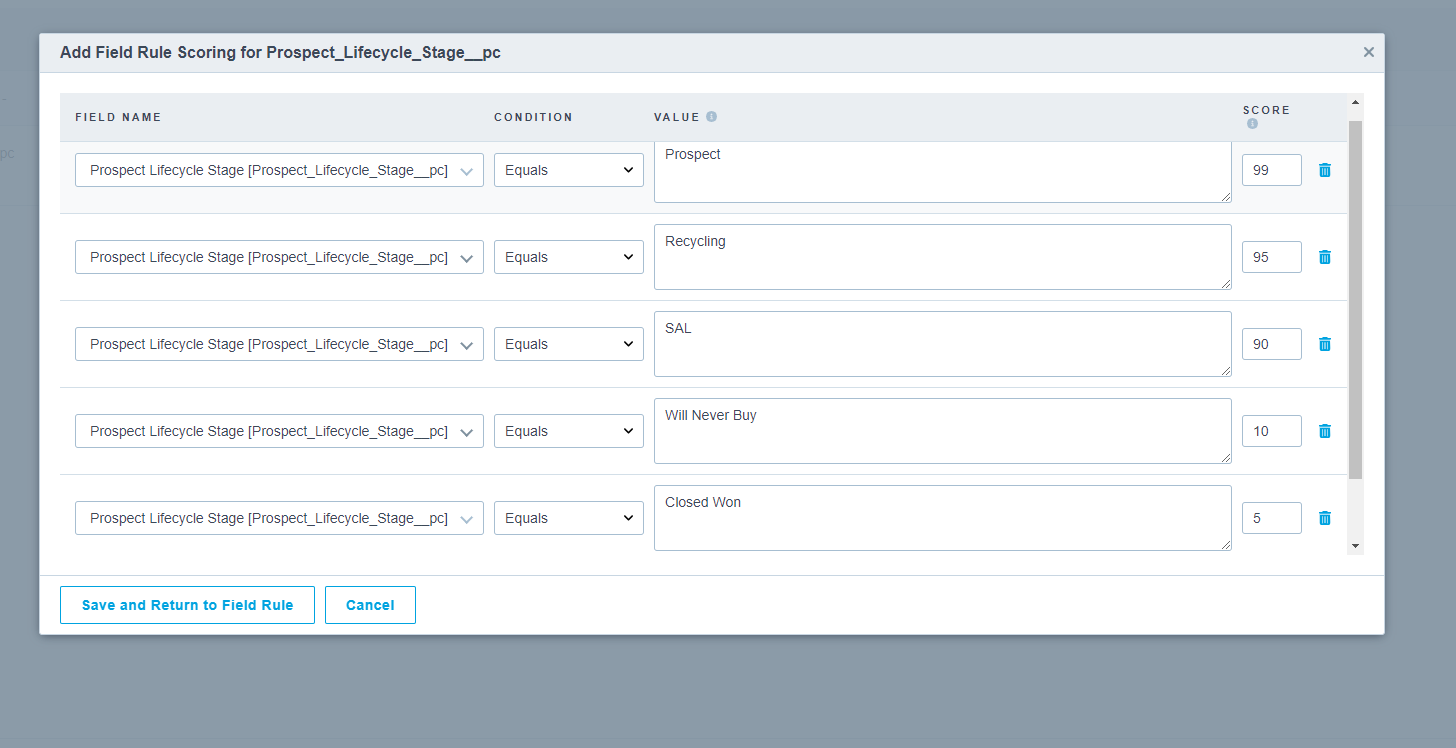Expand field name dropdown in Closed Won row

pyautogui.click(x=279, y=518)
